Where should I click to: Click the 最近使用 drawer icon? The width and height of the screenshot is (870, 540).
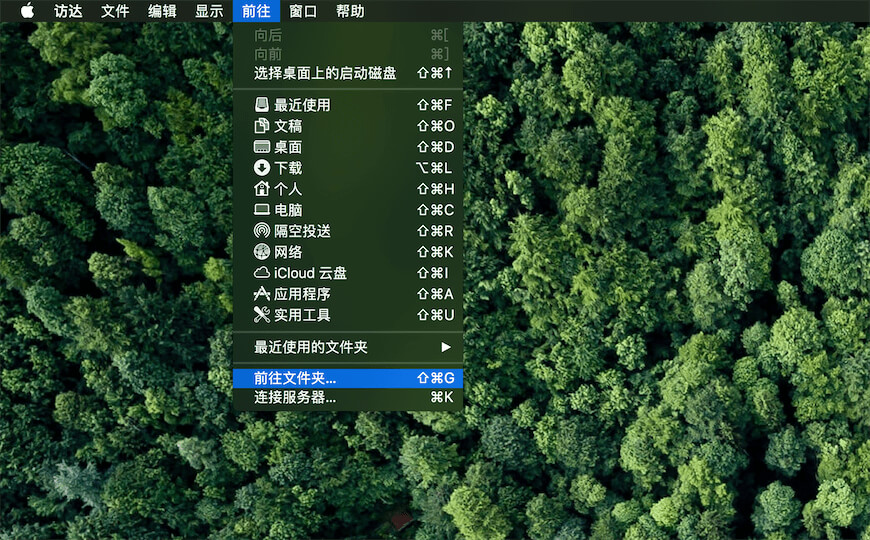click(261, 104)
